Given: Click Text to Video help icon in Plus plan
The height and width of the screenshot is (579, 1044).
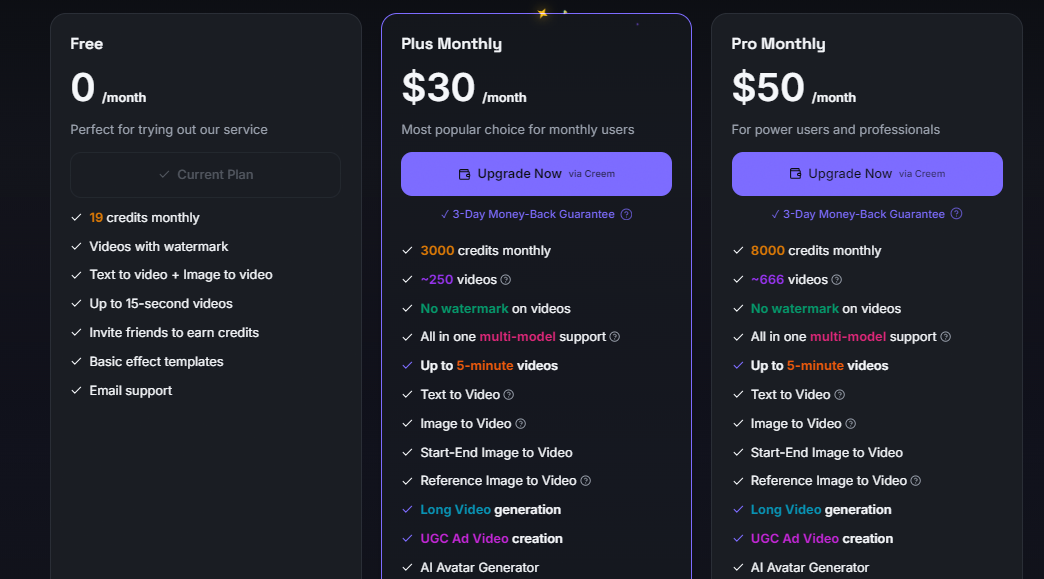Looking at the screenshot, I should (509, 395).
